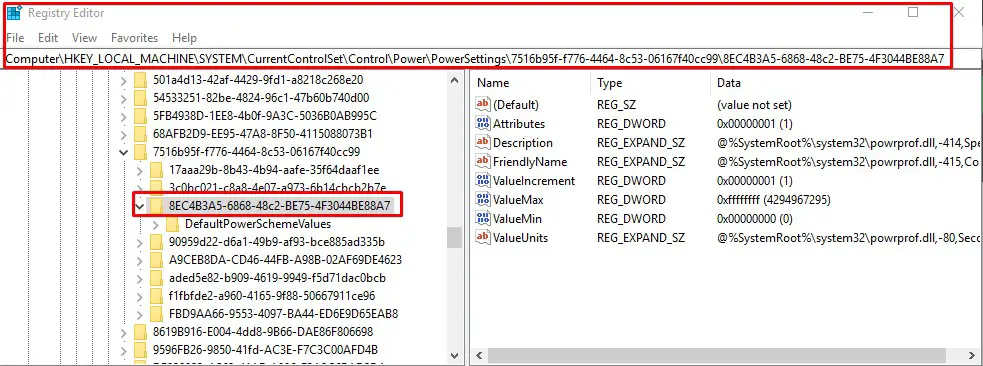
Task: Click folder icon of 17aaa29b-8b43-4b94-aafe-35f64daaf1ee
Action: point(157,170)
